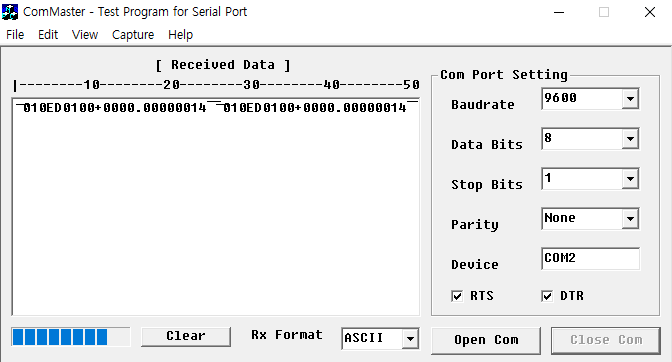Click the Open Com button

[486, 341]
